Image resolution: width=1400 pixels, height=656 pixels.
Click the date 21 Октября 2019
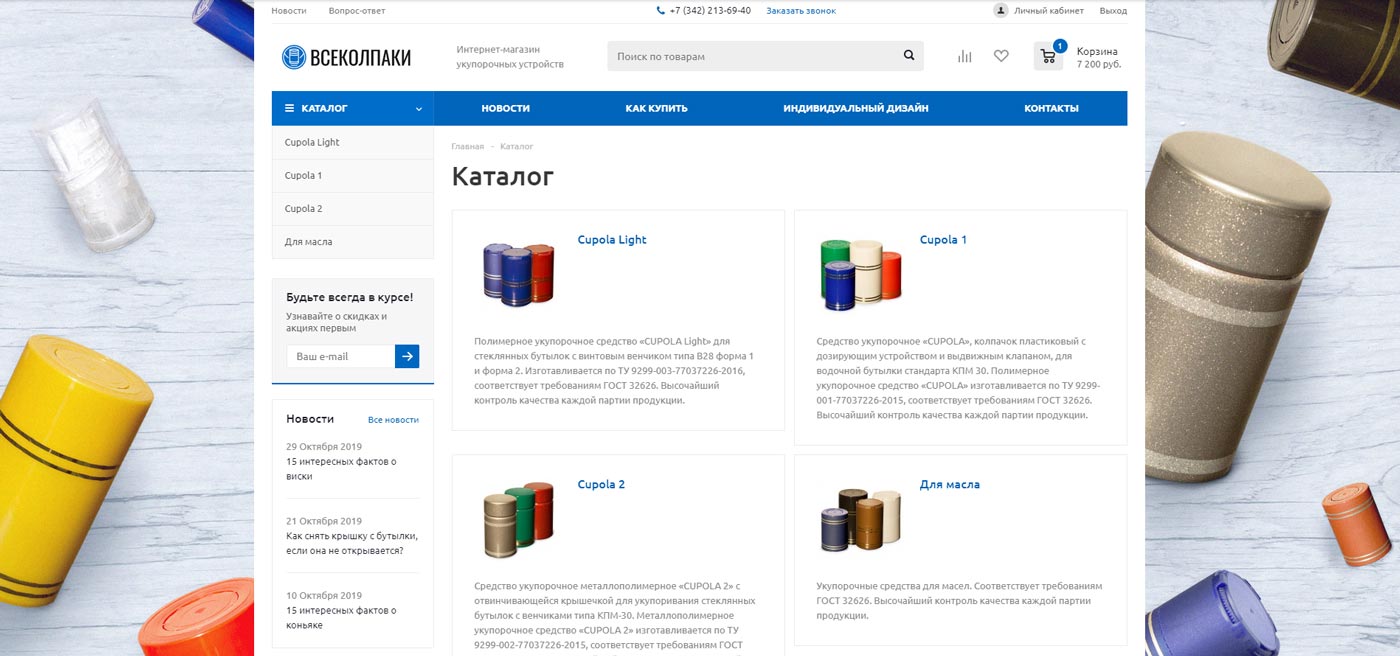click(x=324, y=521)
